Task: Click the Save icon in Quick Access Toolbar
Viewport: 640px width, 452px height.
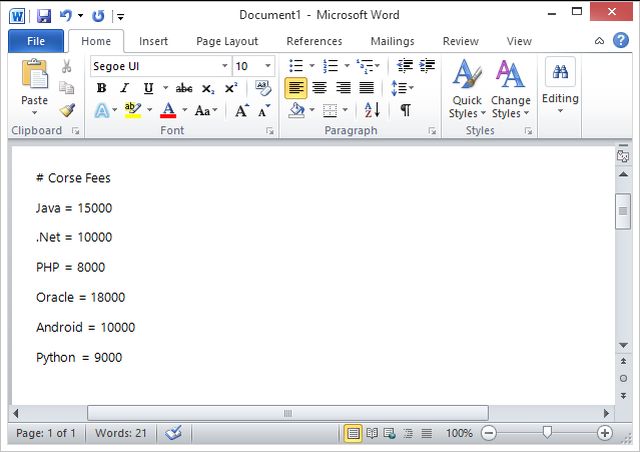Action: tap(44, 16)
